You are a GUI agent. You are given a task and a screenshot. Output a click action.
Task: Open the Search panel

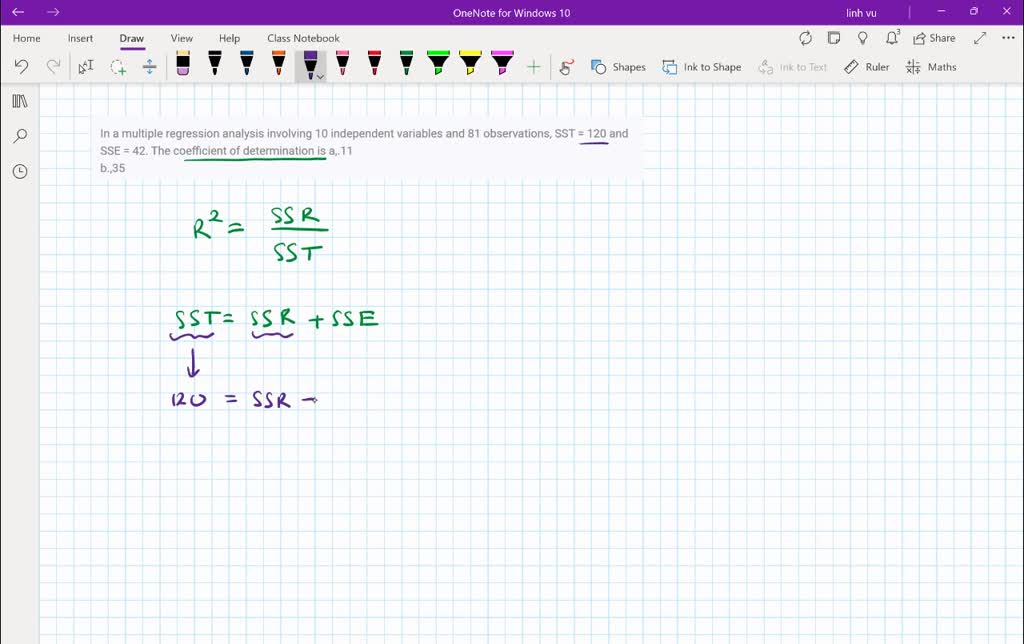pos(19,135)
